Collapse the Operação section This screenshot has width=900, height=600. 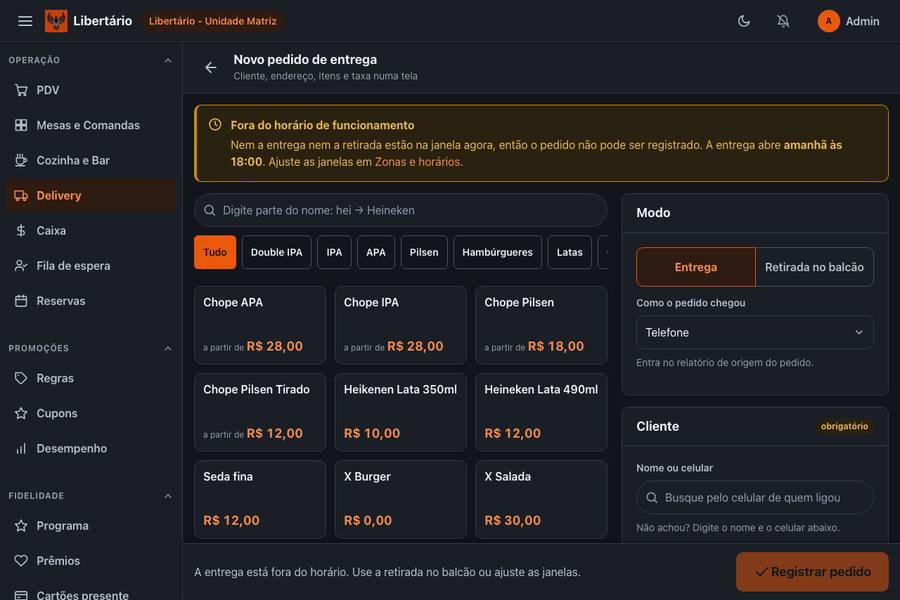pyautogui.click(x=168, y=60)
